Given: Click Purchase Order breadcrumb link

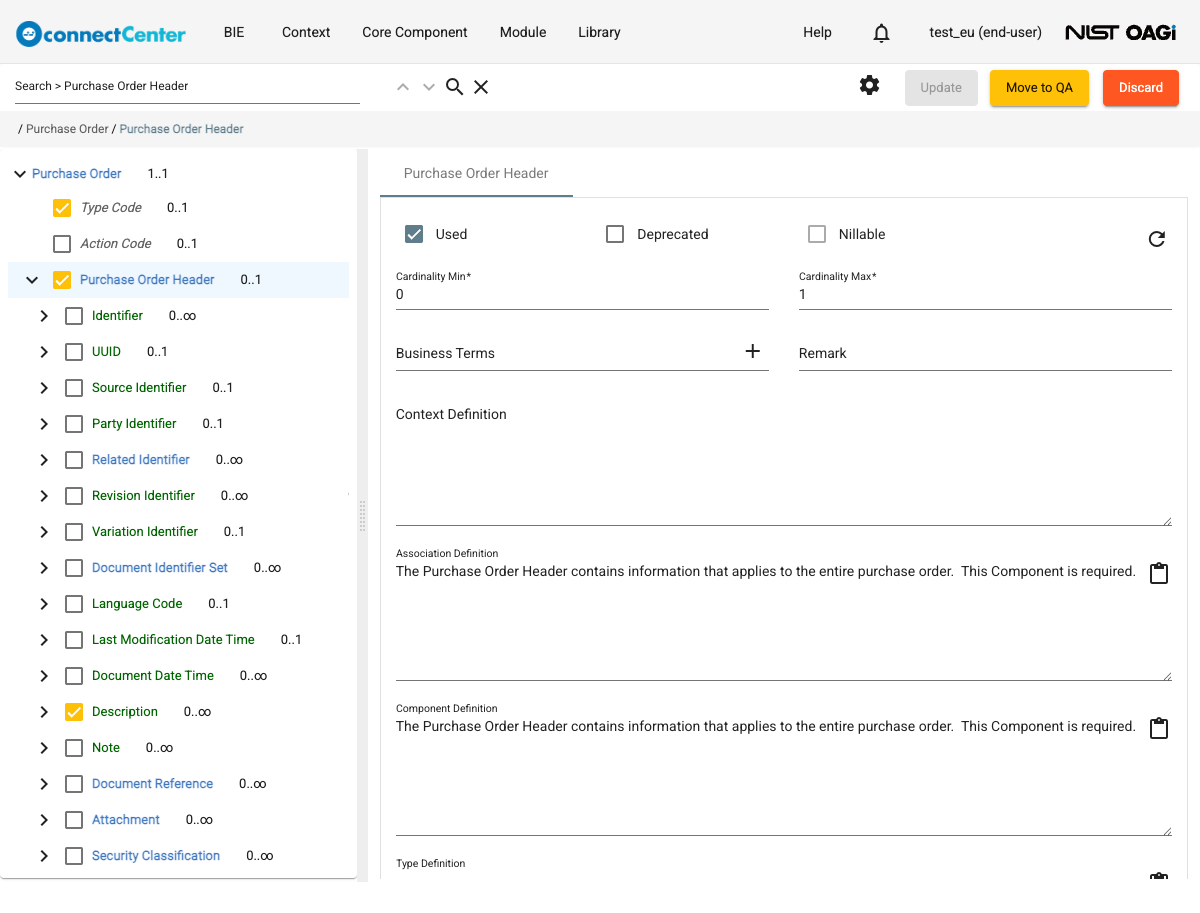Looking at the screenshot, I should pyautogui.click(x=67, y=129).
